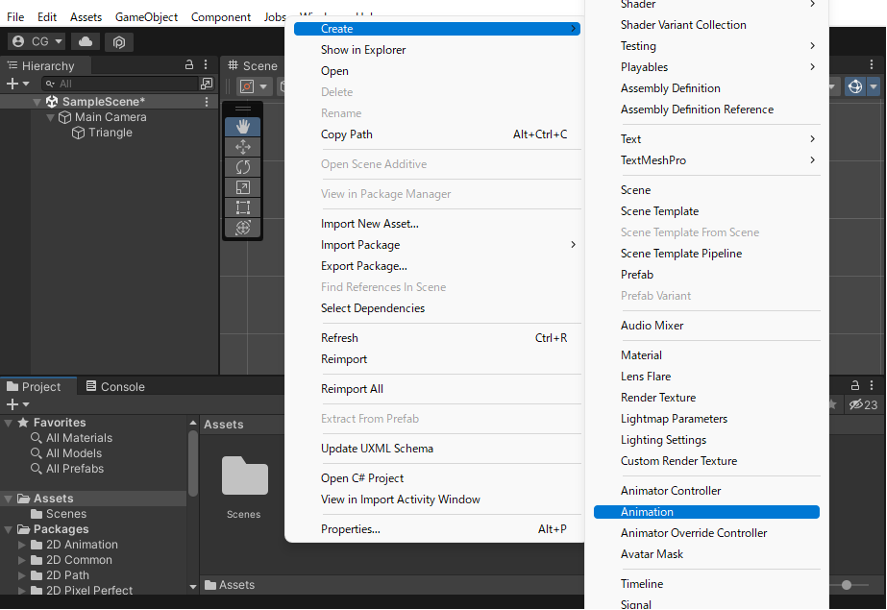Select the Rotate tool
Image resolution: width=887 pixels, height=610 pixels.
coord(243,167)
